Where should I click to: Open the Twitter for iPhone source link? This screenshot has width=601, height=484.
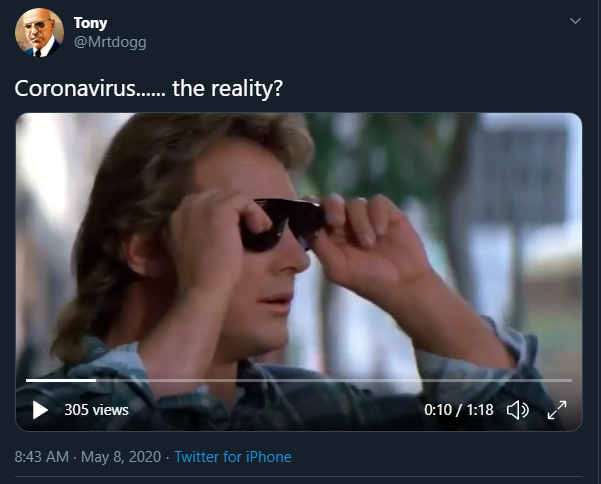coord(233,457)
